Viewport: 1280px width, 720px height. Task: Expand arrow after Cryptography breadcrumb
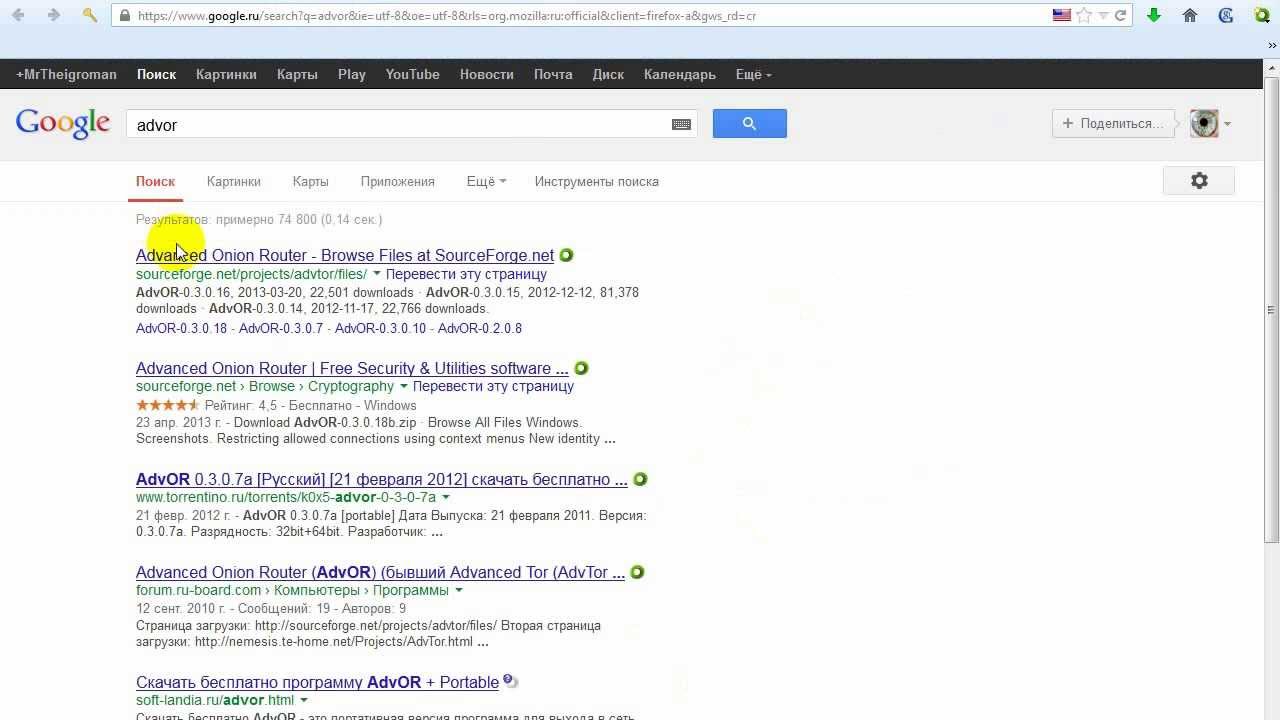[404, 386]
